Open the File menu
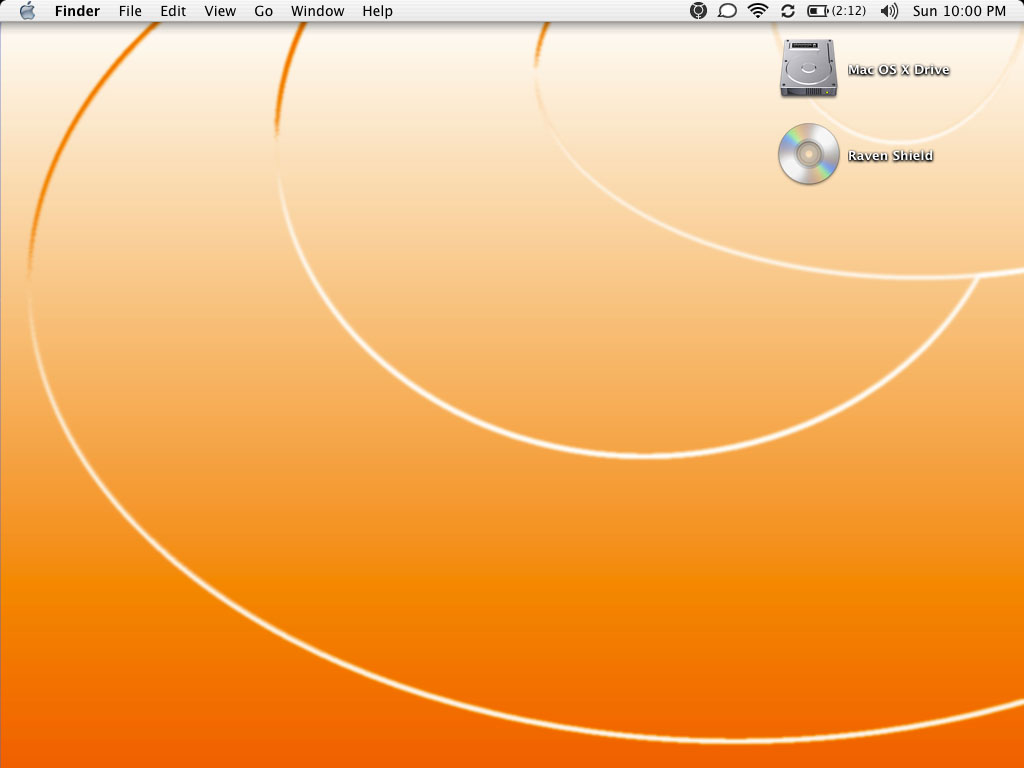 pos(130,11)
